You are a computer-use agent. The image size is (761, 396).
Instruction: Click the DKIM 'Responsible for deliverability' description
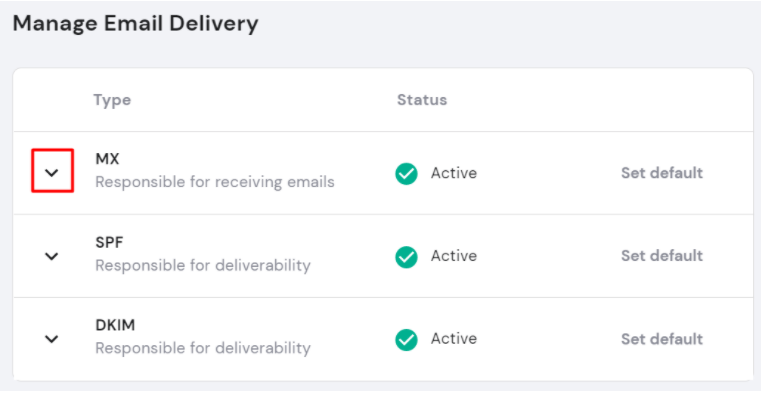pos(203,348)
